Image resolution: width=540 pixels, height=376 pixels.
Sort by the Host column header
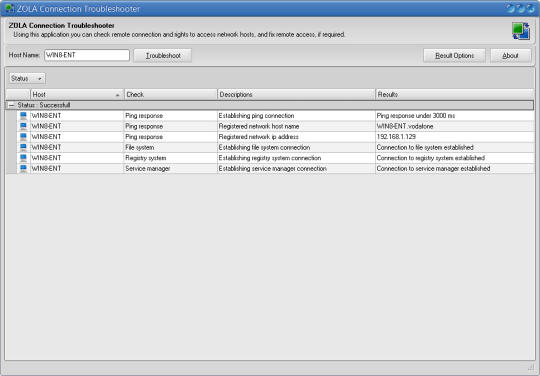(77, 94)
